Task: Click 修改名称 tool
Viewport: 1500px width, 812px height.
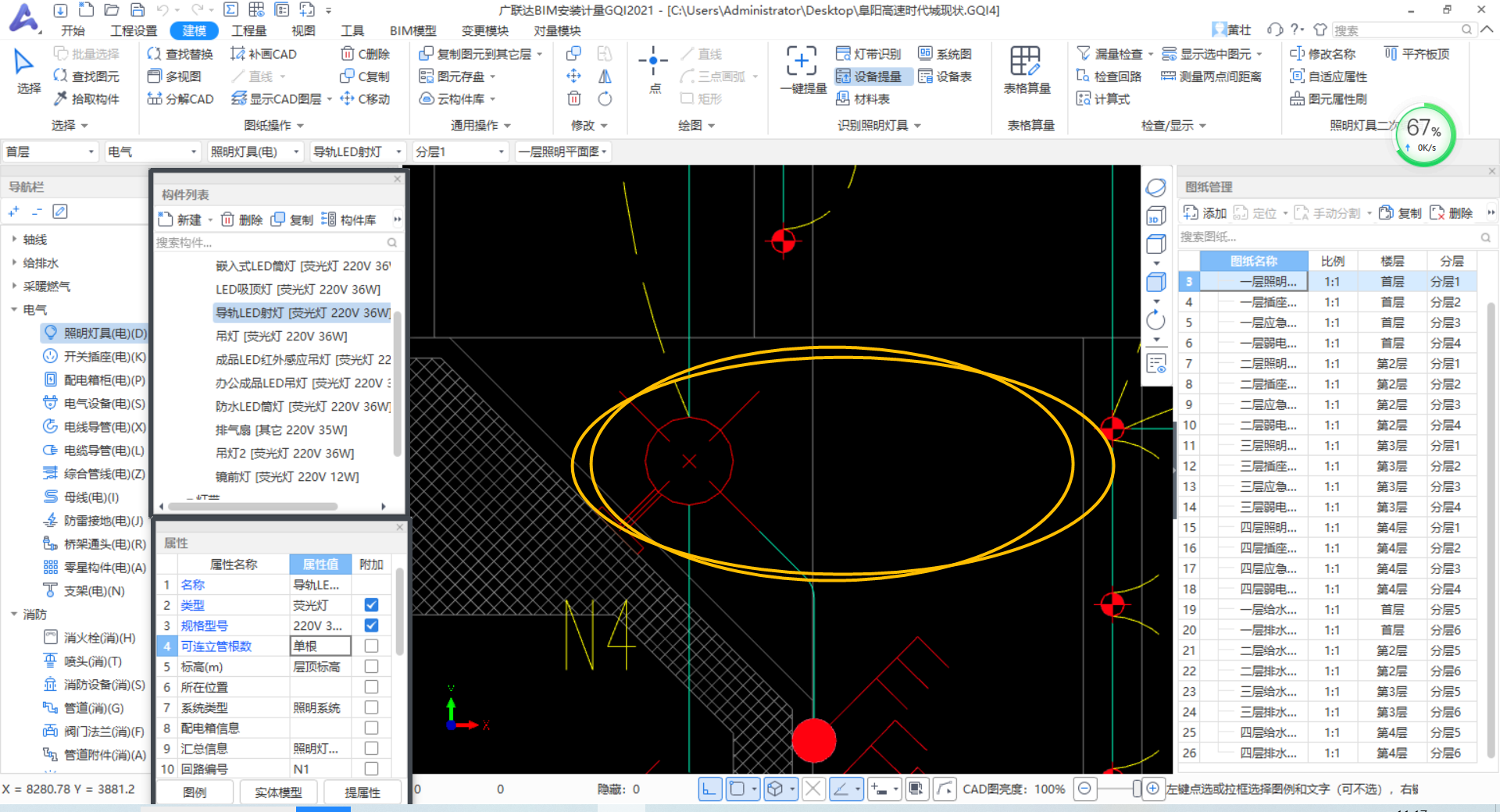Action: 1322,54
